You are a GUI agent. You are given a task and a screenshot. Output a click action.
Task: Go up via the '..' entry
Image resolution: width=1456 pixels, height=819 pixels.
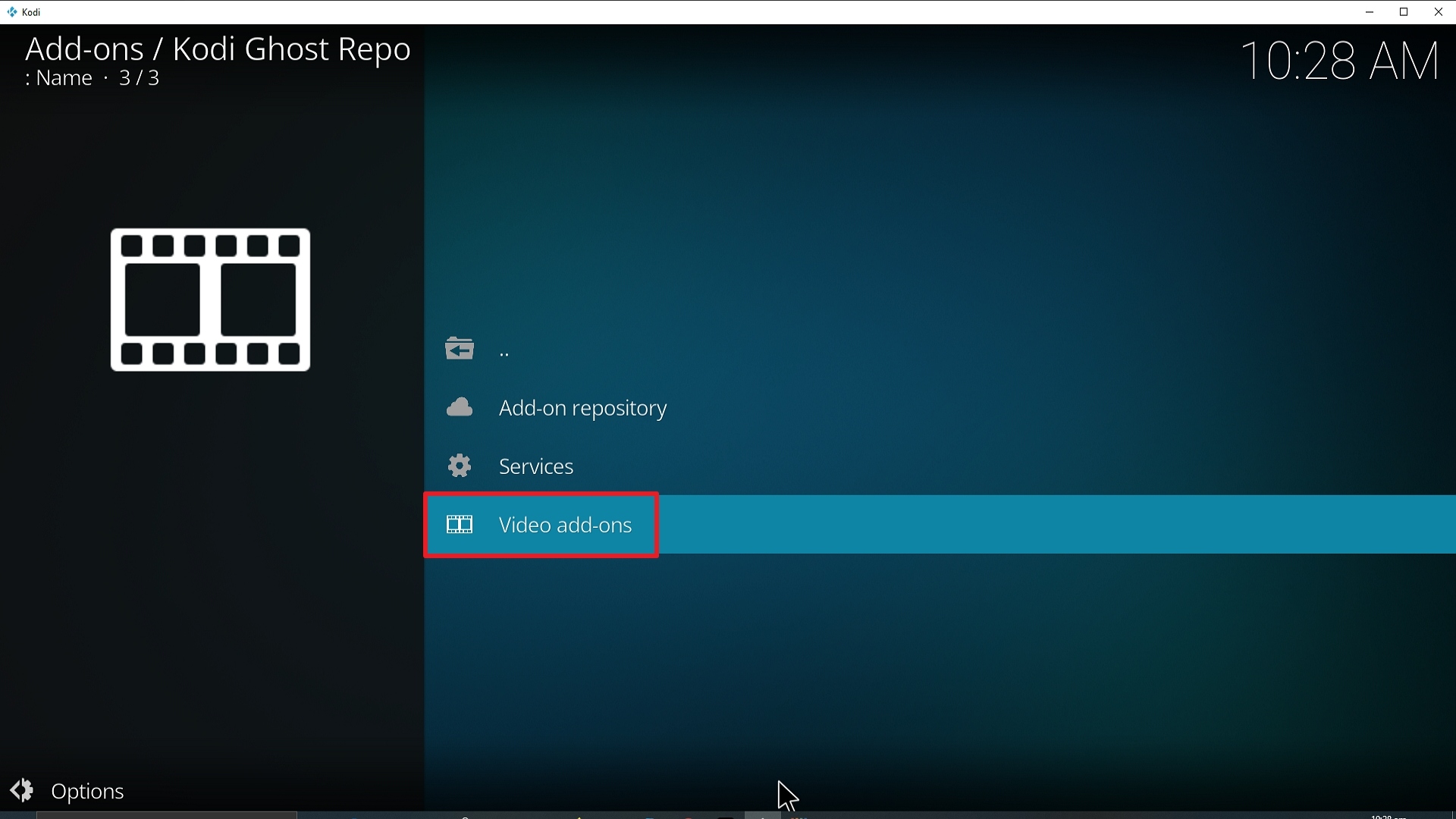click(x=940, y=350)
